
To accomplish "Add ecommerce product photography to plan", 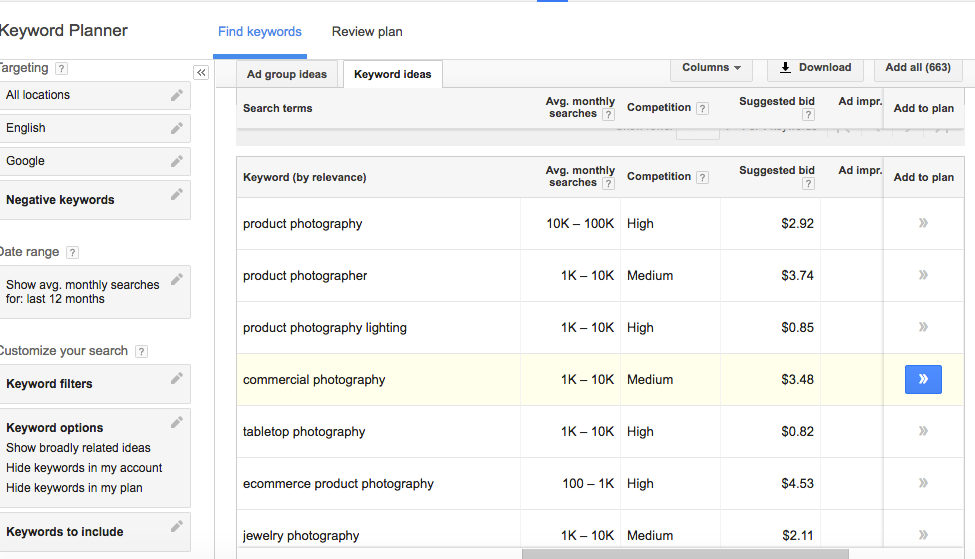I will (x=923, y=483).
